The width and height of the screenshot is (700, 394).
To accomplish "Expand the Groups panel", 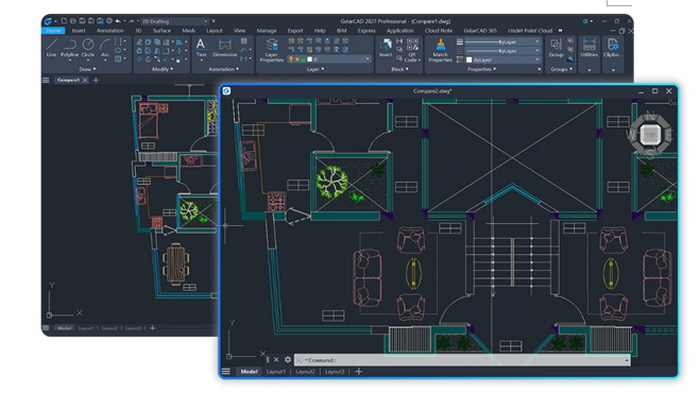I will (561, 69).
